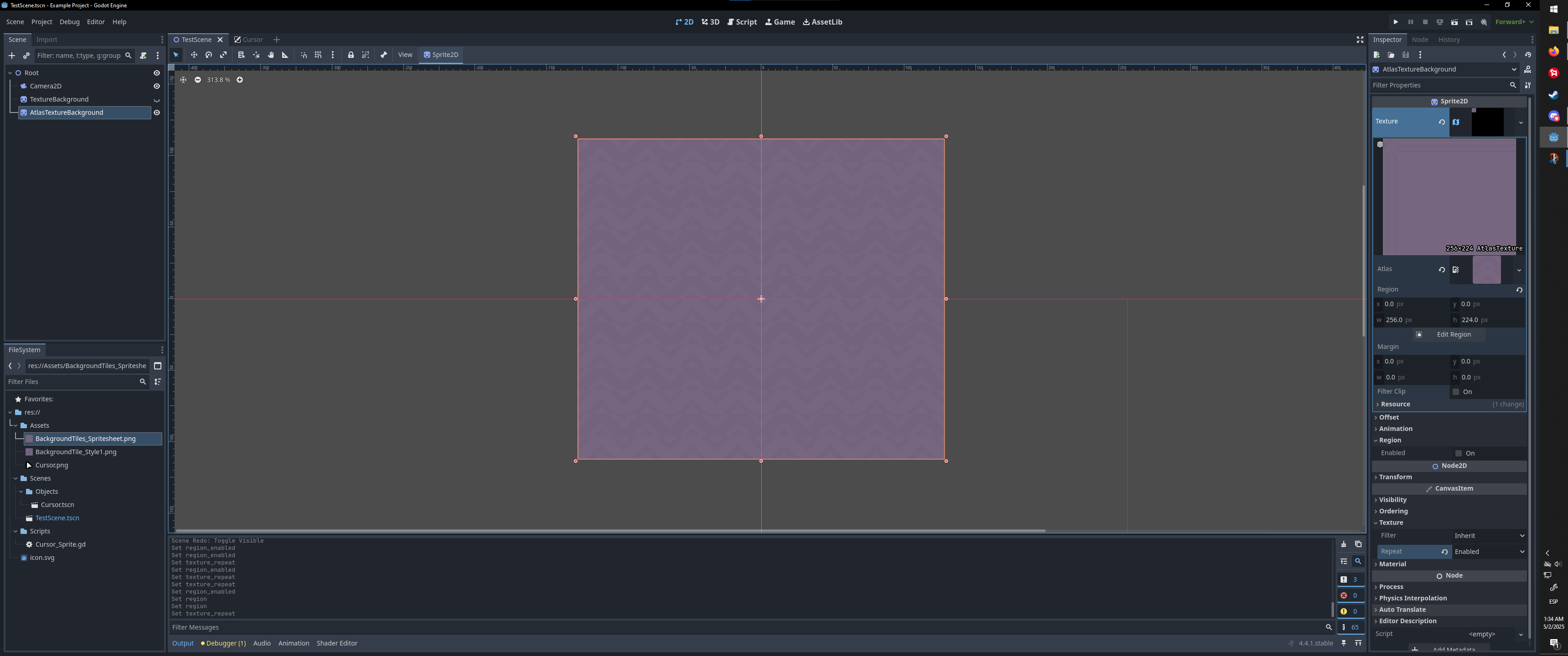This screenshot has width=1568, height=656.
Task: Open the Debugger (1) bottom panel tab
Action: (x=223, y=643)
